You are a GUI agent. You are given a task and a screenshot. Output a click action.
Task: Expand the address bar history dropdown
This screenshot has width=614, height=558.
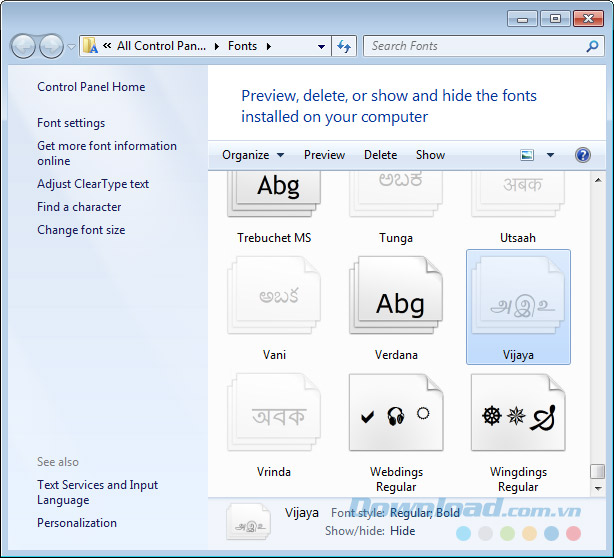(x=321, y=46)
